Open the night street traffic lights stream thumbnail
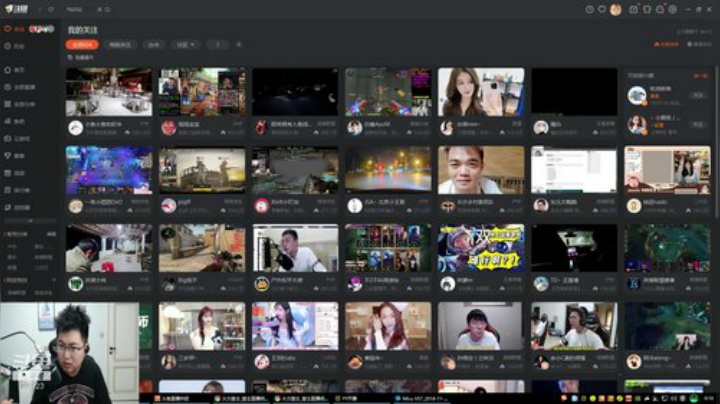This screenshot has width=720, height=404. pyautogui.click(x=388, y=170)
